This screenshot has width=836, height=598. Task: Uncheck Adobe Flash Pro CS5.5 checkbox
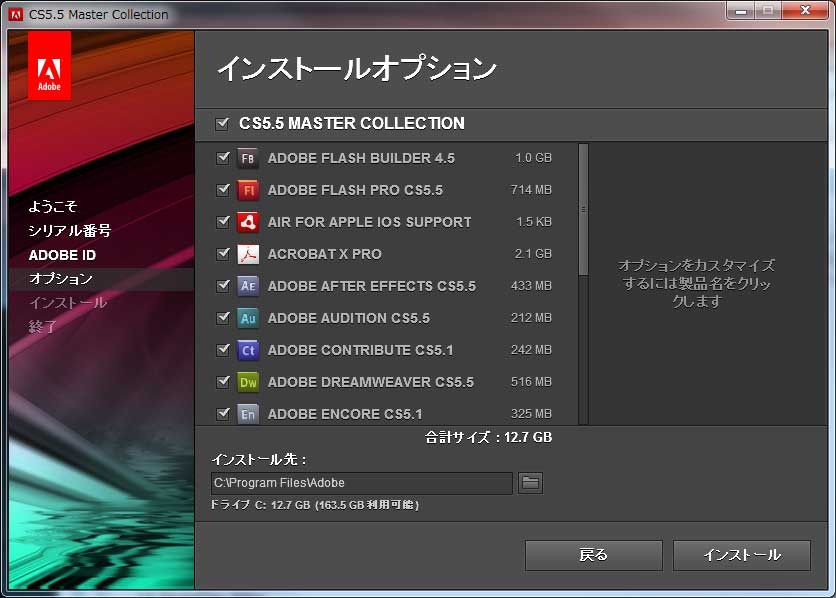pyautogui.click(x=223, y=190)
